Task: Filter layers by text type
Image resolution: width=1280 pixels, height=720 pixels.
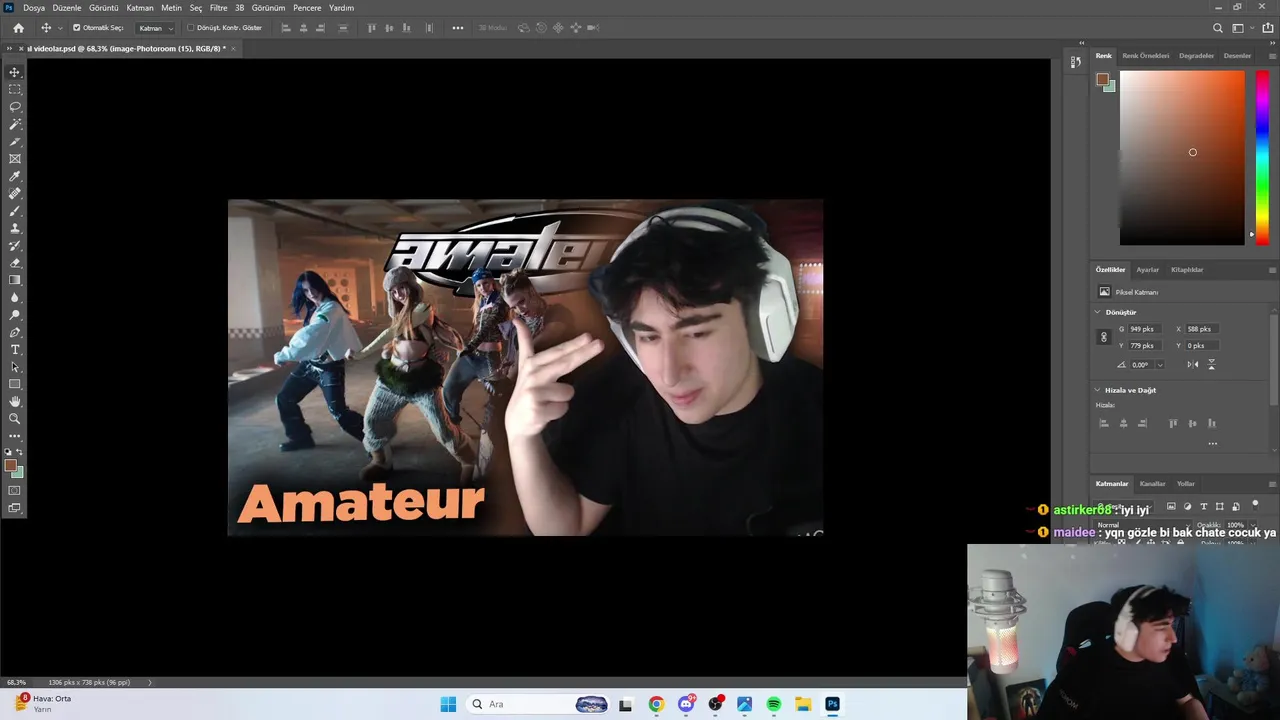Action: point(1203,506)
